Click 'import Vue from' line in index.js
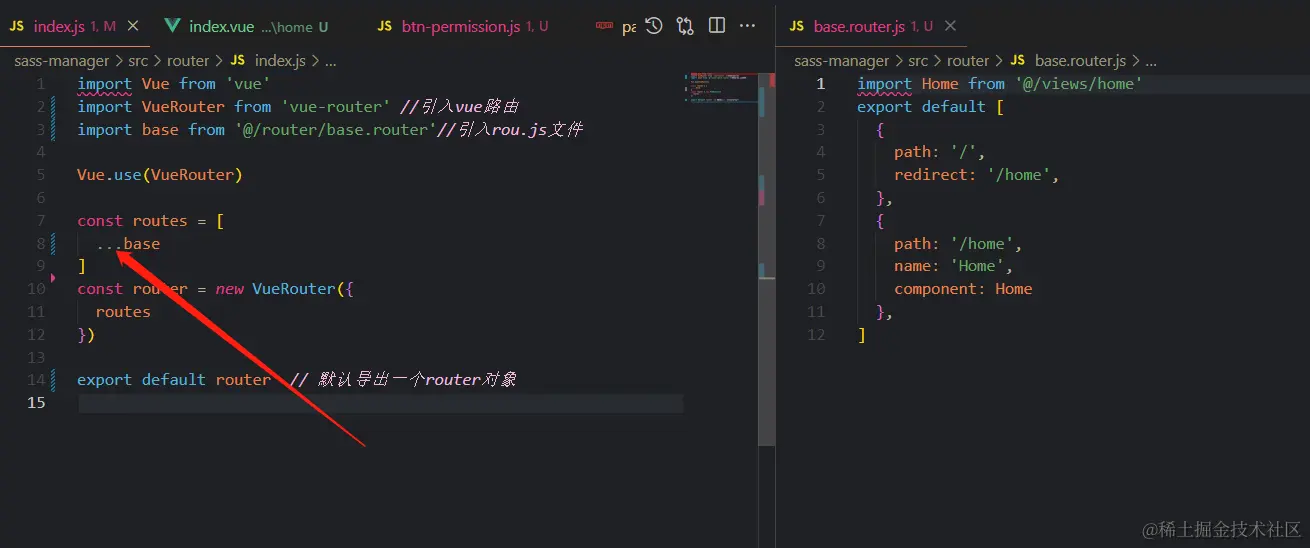 (175, 84)
